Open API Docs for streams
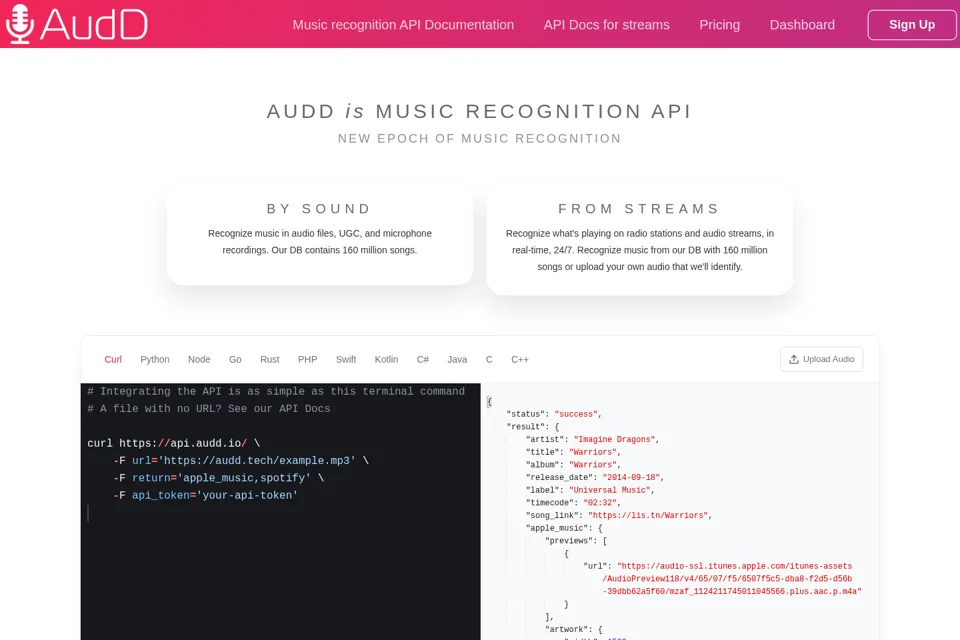The image size is (960, 640). [x=606, y=25]
